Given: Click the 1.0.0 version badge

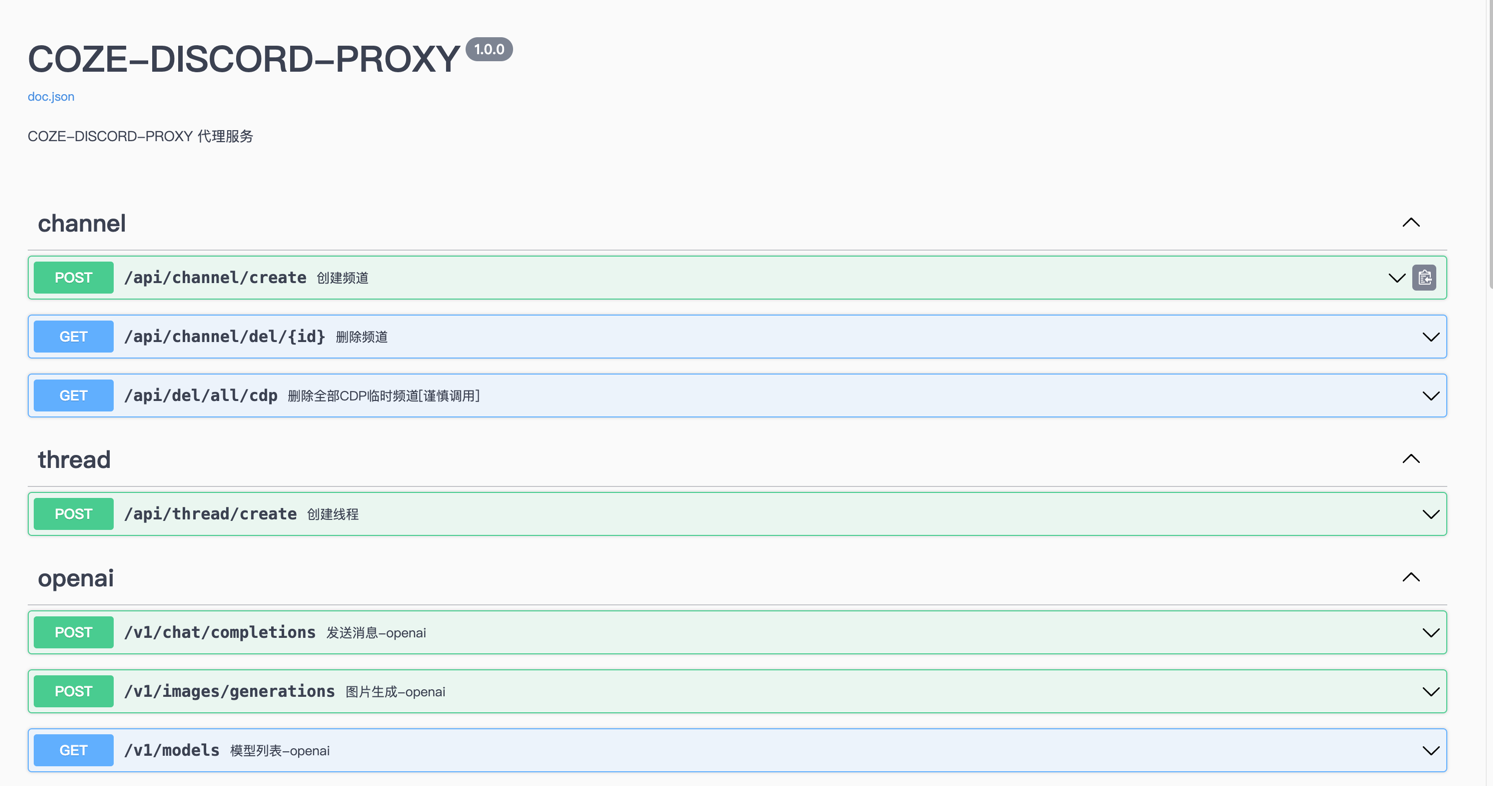Looking at the screenshot, I should click(489, 49).
